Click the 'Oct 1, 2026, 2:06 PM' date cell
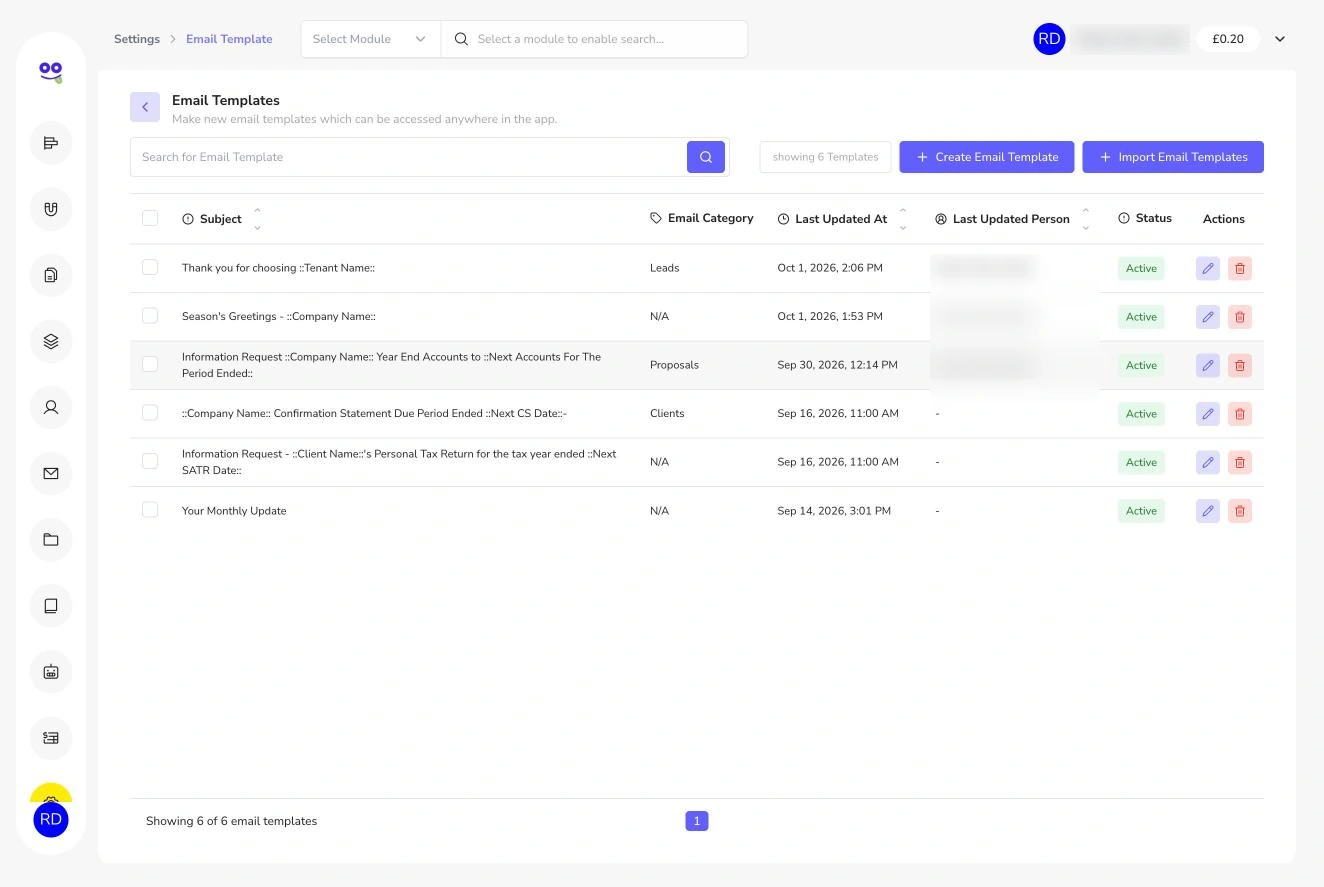Image resolution: width=1324 pixels, height=887 pixels. [830, 268]
